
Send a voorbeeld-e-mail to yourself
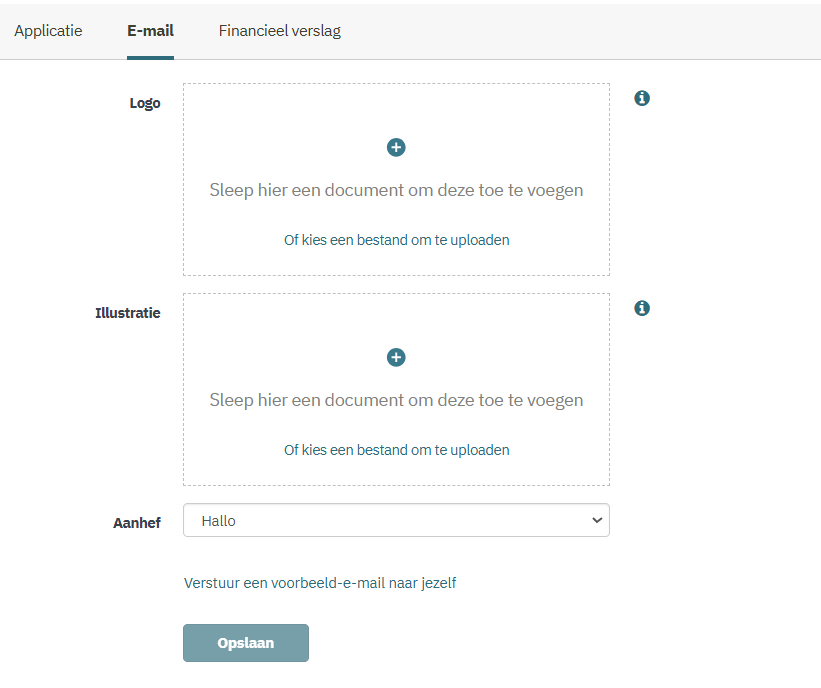coord(320,583)
